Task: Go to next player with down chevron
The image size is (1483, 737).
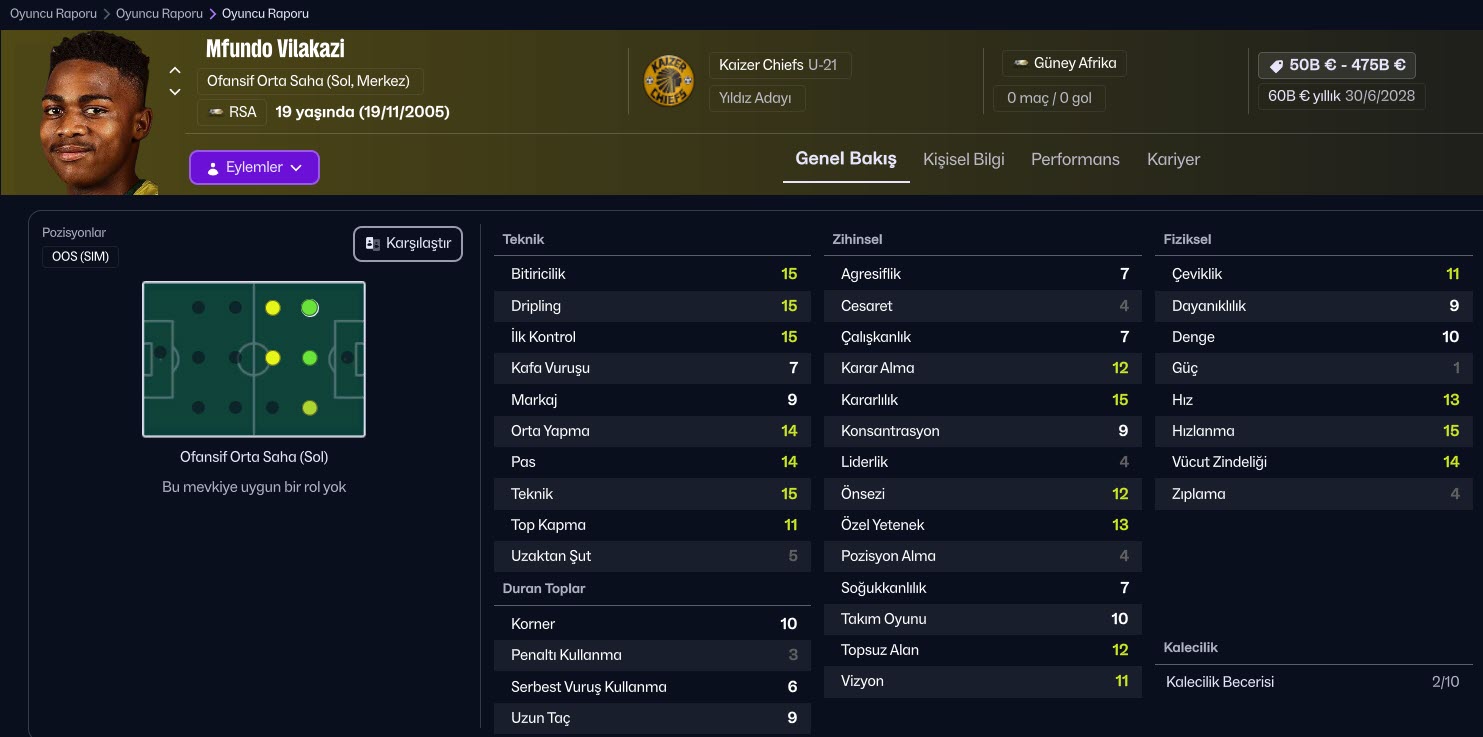Action: (x=175, y=92)
